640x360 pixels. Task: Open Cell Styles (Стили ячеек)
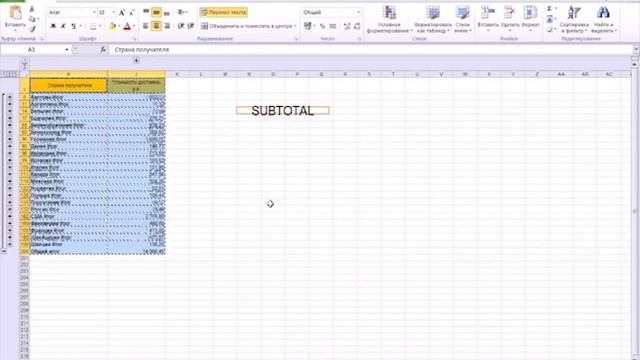coord(462,19)
